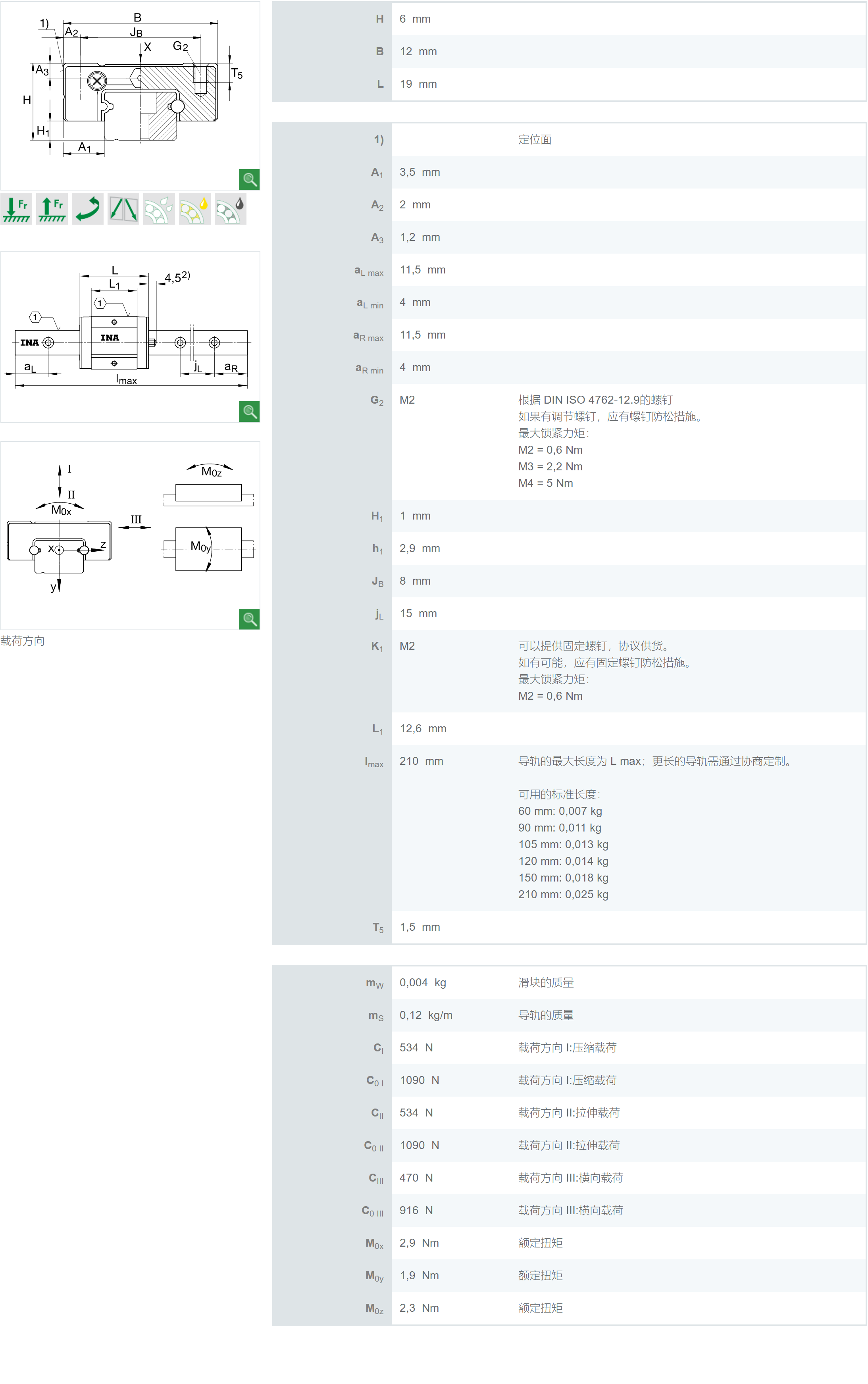
Task: Zoom the side-view rail drawing with magnifier
Action: click(x=249, y=411)
